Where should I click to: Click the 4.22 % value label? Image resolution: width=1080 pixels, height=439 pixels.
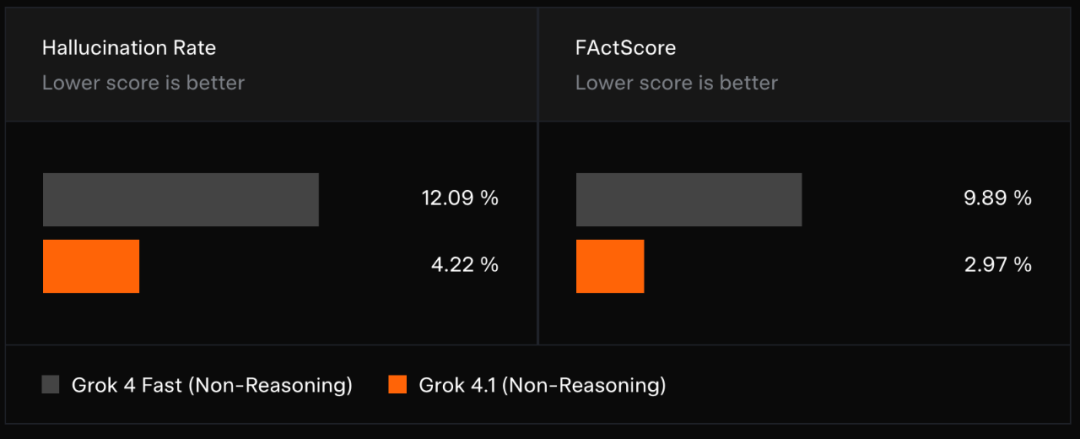(464, 265)
